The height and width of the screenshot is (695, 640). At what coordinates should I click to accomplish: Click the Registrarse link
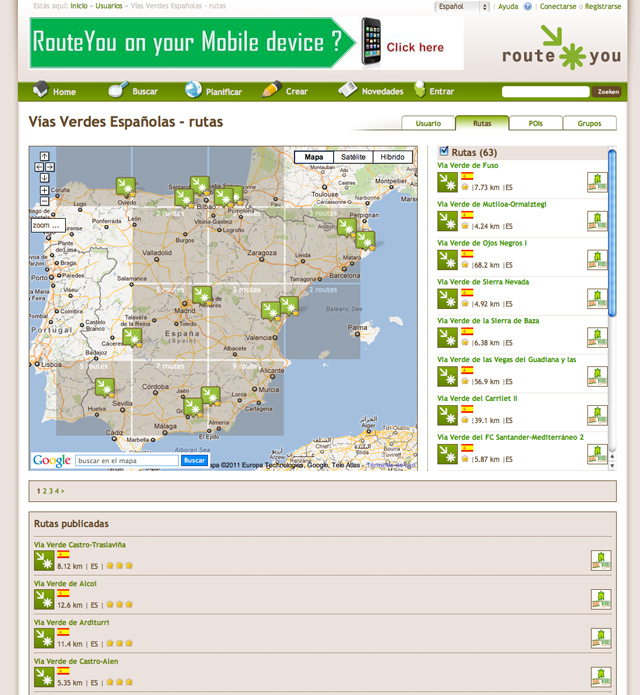[603, 6]
